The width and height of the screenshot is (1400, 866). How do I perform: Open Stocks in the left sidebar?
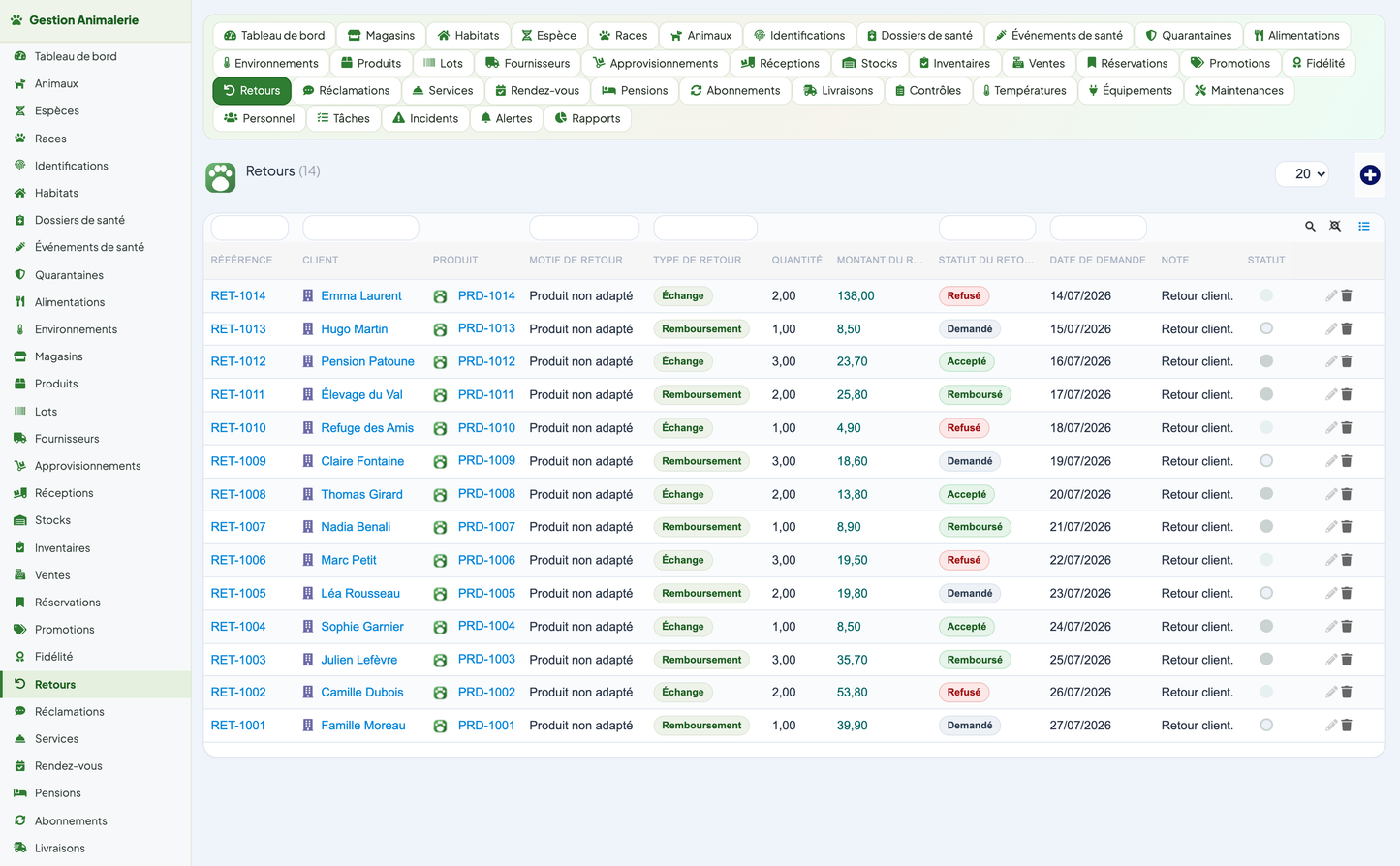click(52, 520)
